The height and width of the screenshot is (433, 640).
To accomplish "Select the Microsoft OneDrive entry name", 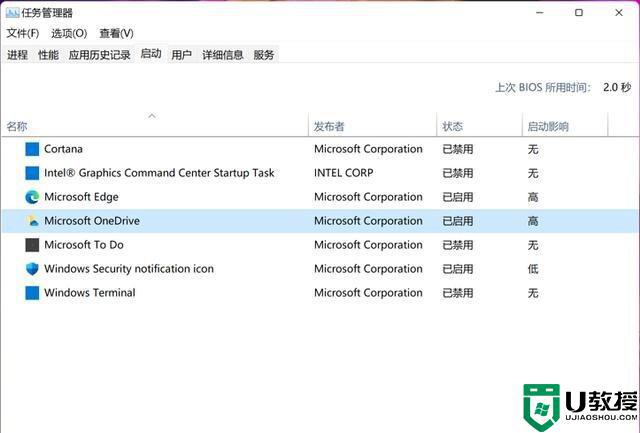I will [x=92, y=221].
